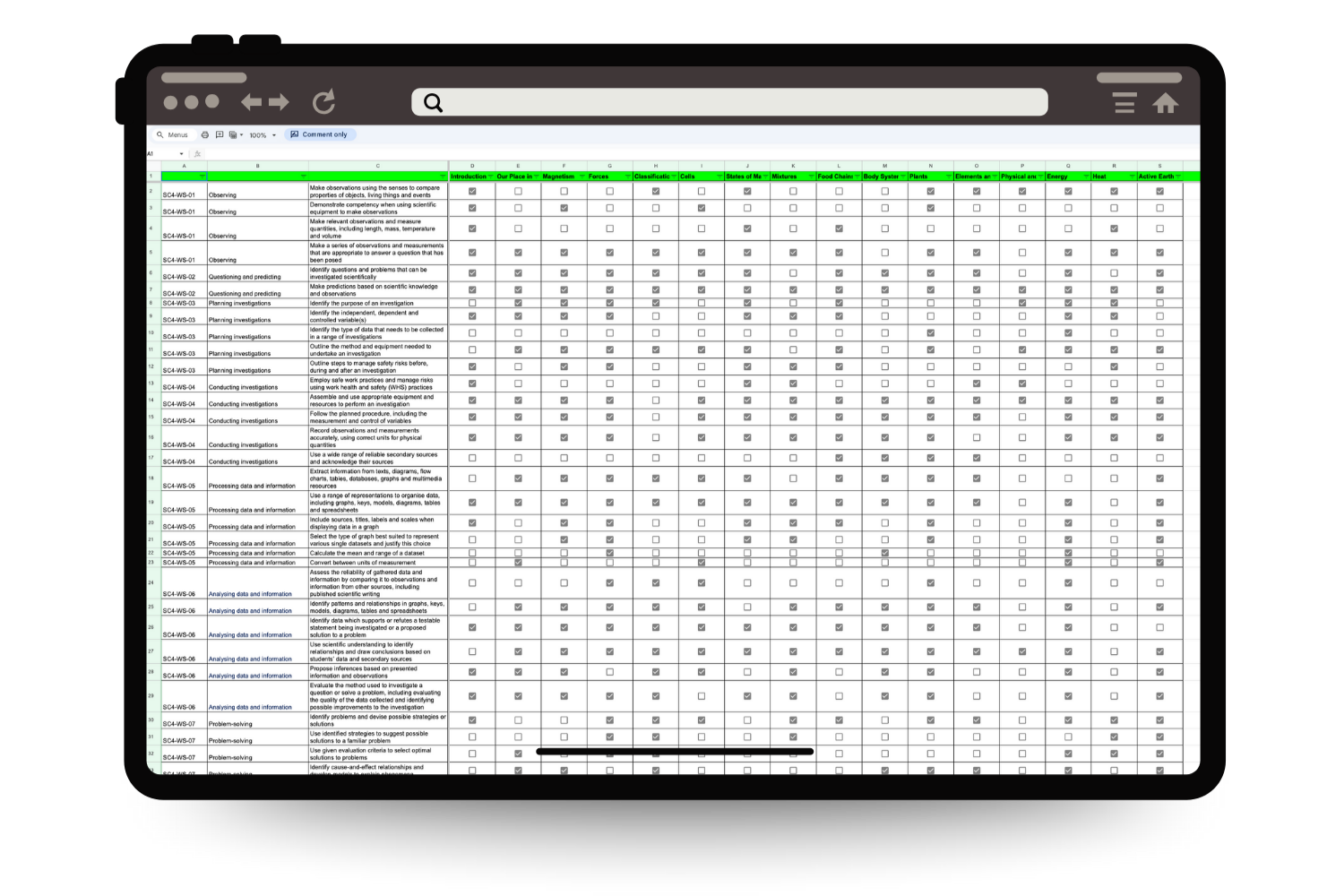Click the horizontal scrollbar at bottom
Viewport: 1344px width, 896px height.
674,752
